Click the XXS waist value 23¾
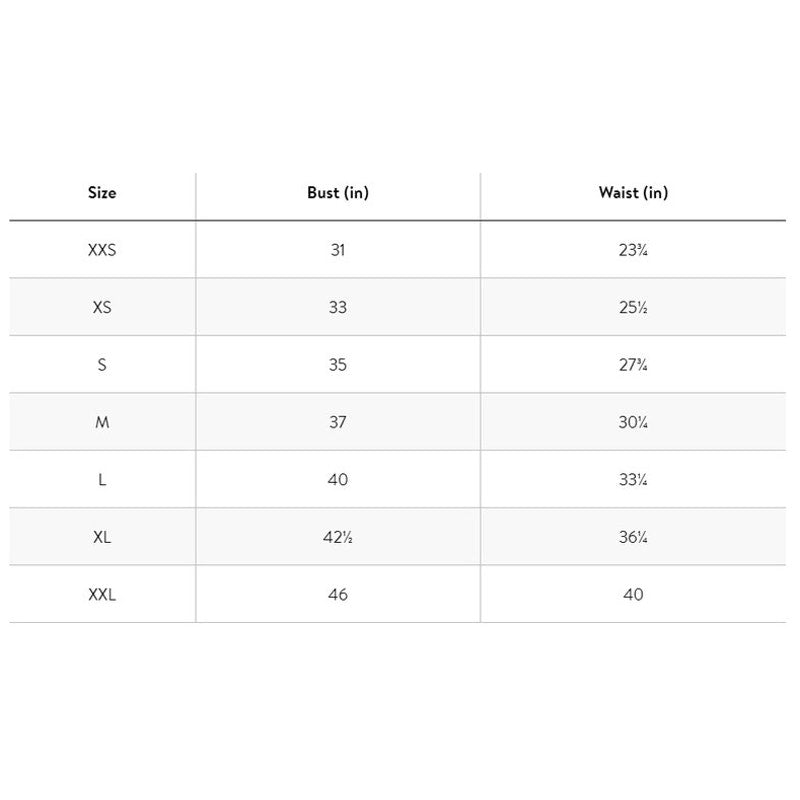The height and width of the screenshot is (800, 800). tap(634, 250)
